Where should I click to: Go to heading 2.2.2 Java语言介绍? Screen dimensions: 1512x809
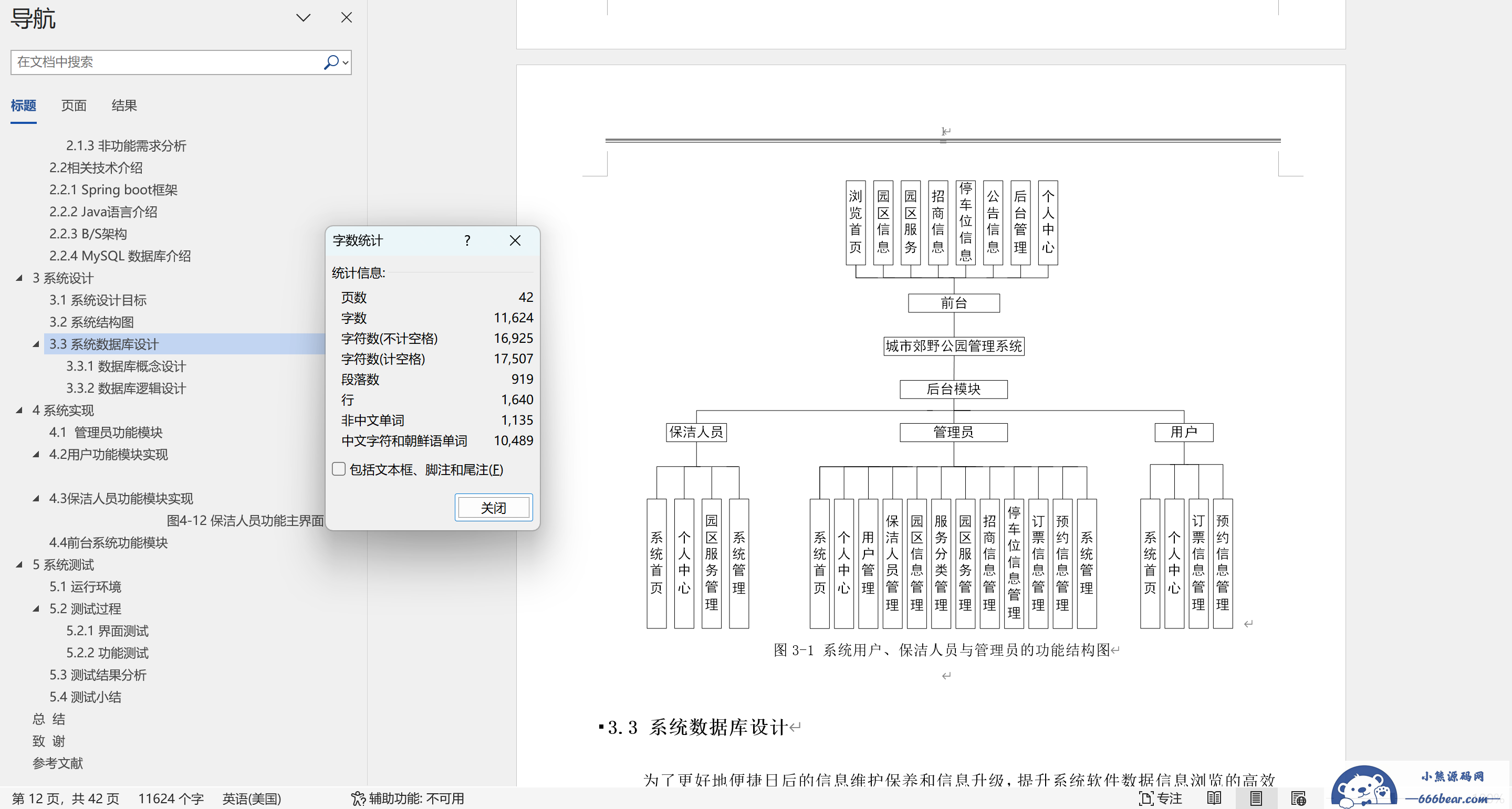pos(103,212)
